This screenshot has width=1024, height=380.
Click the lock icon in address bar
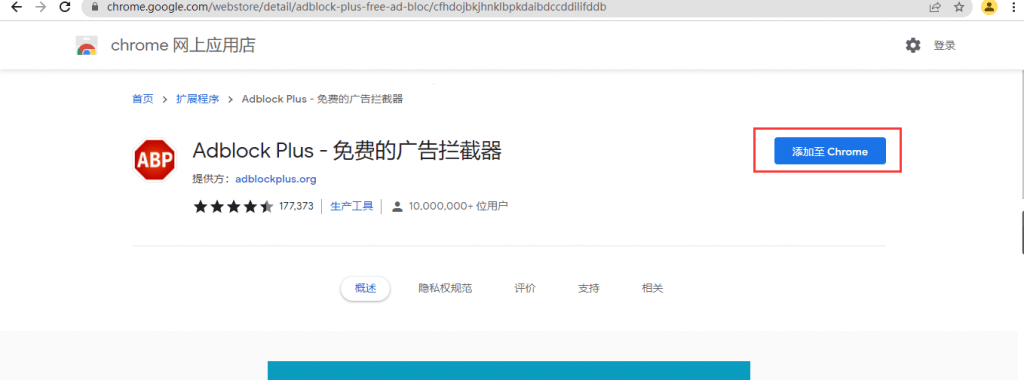pyautogui.click(x=95, y=7)
